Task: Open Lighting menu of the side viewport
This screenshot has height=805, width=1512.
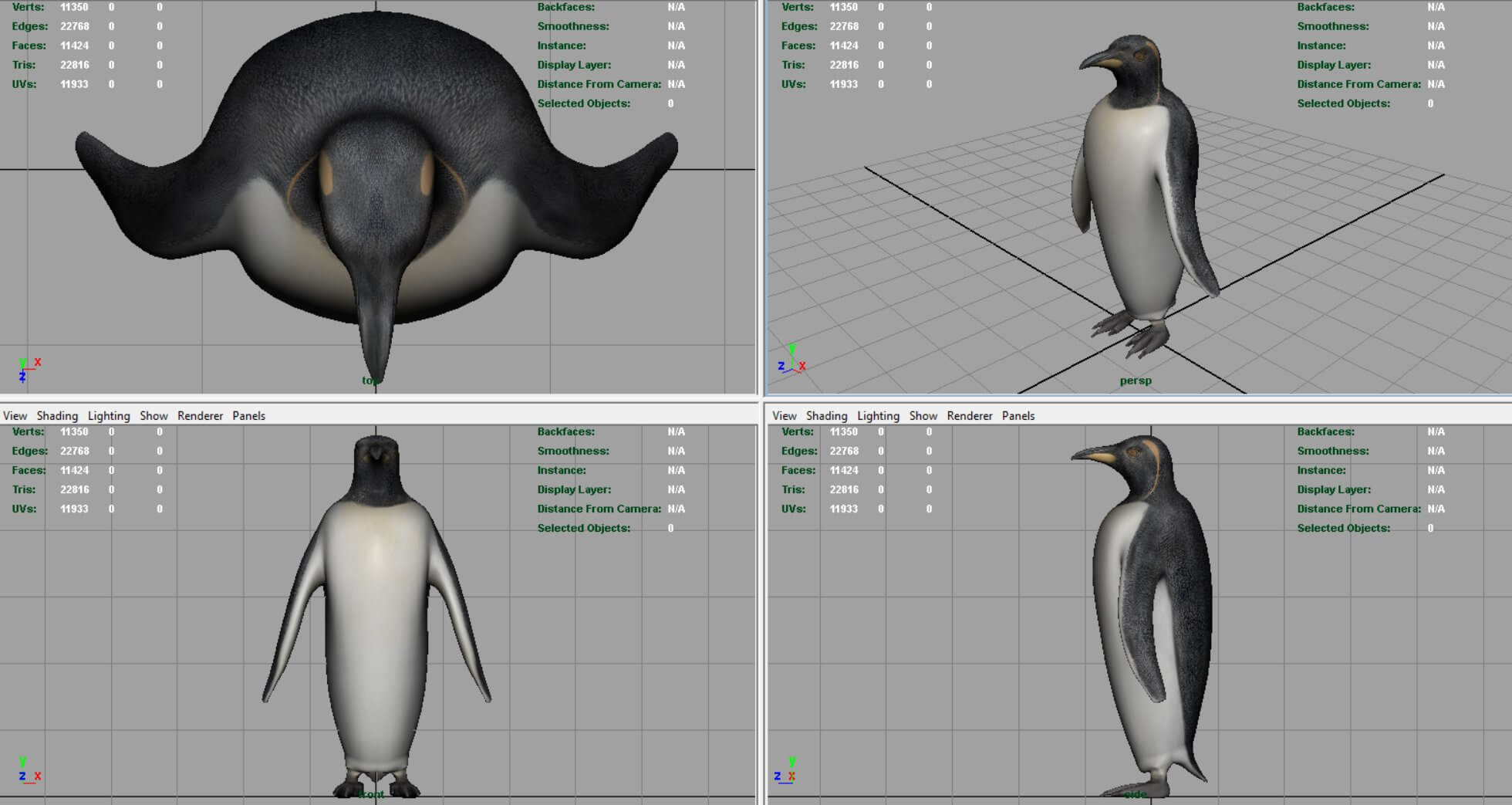Action: point(878,415)
